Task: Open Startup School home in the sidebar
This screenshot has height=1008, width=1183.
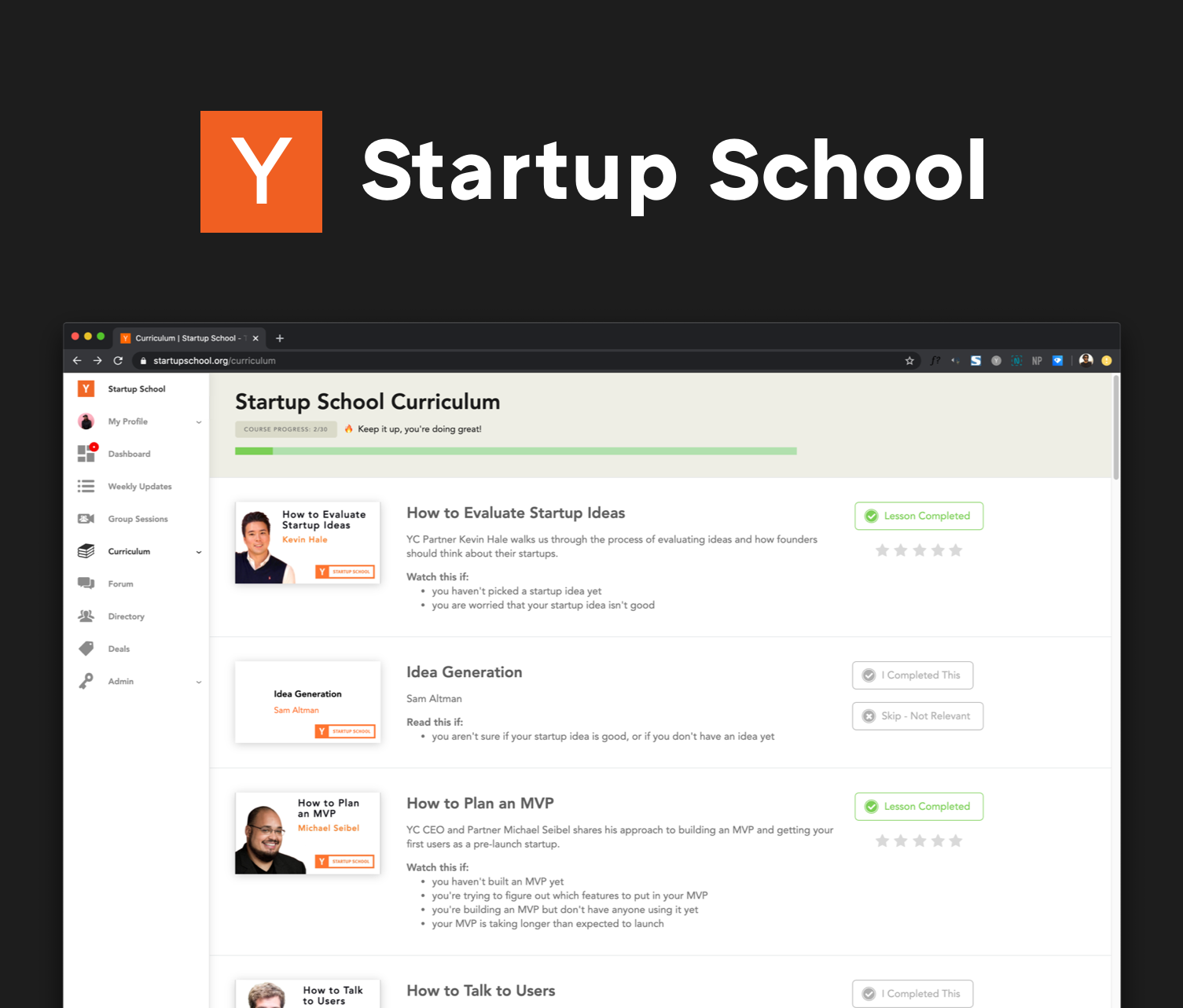Action: [136, 389]
